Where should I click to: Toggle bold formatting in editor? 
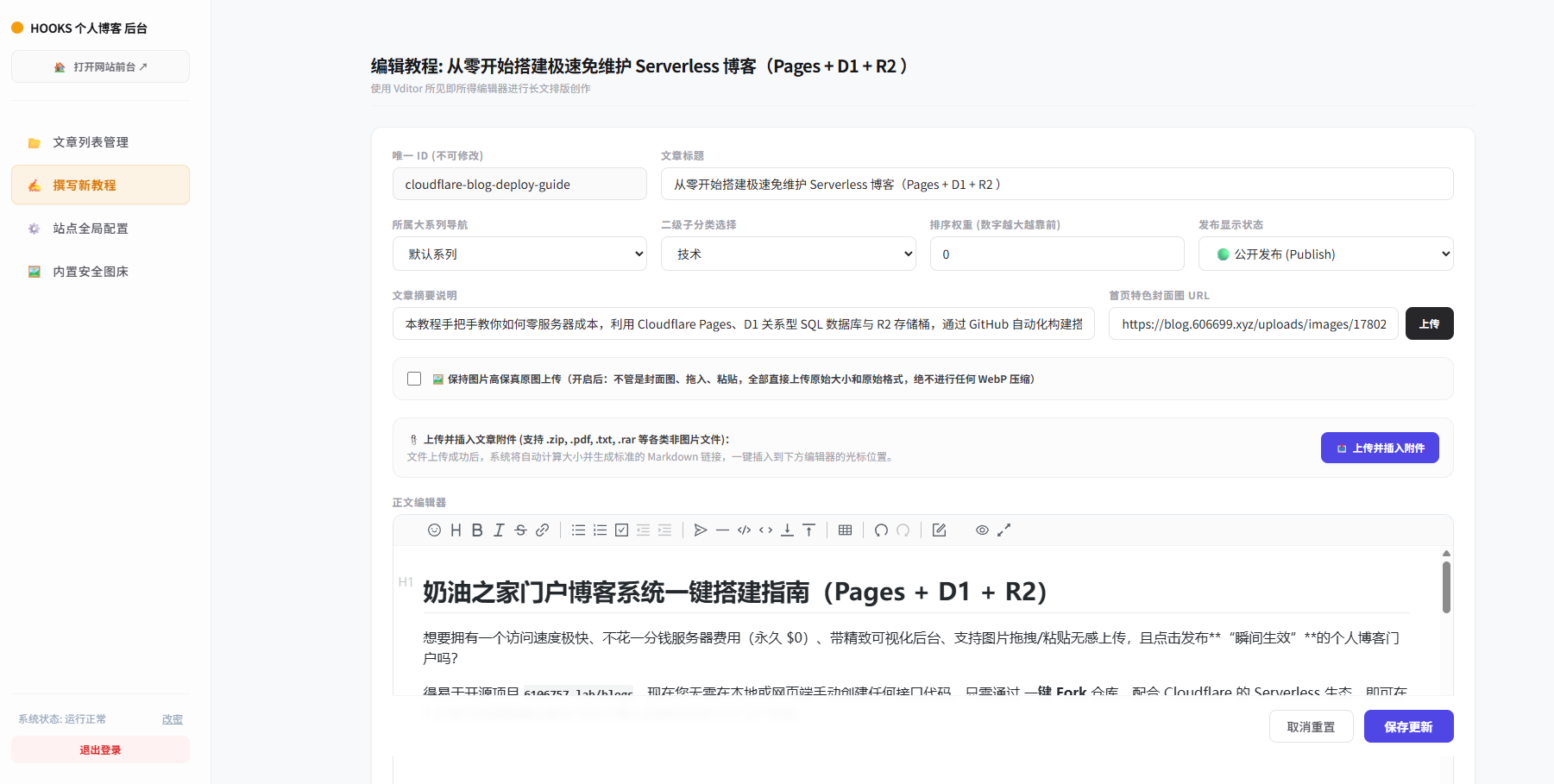click(x=477, y=530)
